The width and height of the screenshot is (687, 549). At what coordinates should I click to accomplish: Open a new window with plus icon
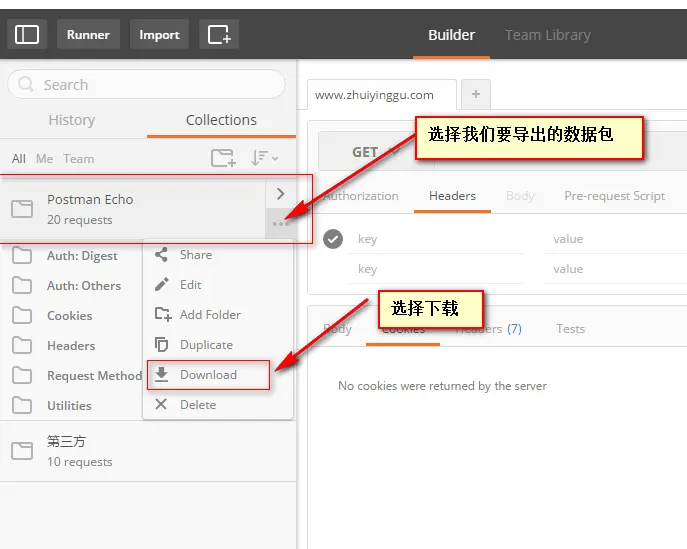pos(219,34)
